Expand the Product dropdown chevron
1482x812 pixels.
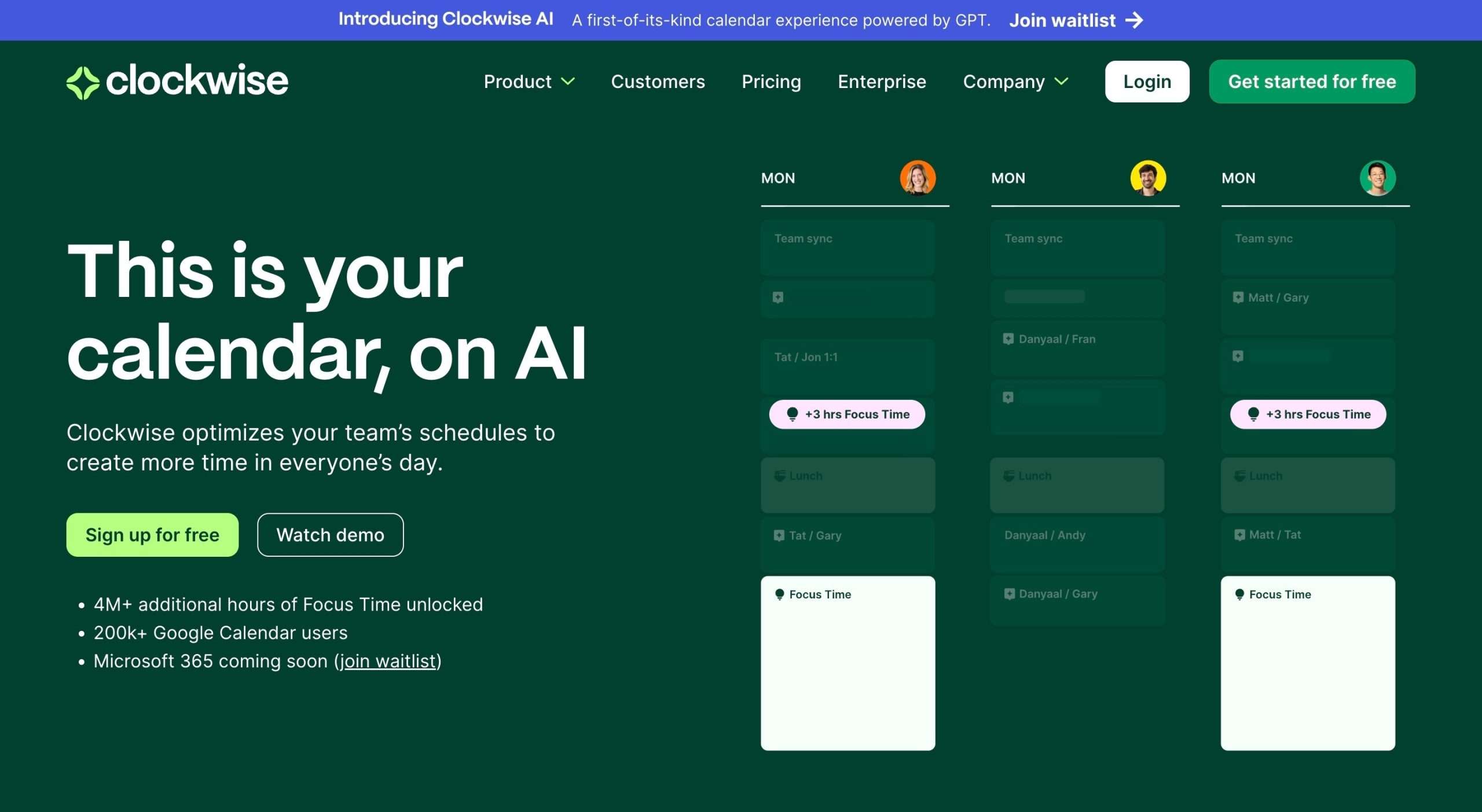568,82
